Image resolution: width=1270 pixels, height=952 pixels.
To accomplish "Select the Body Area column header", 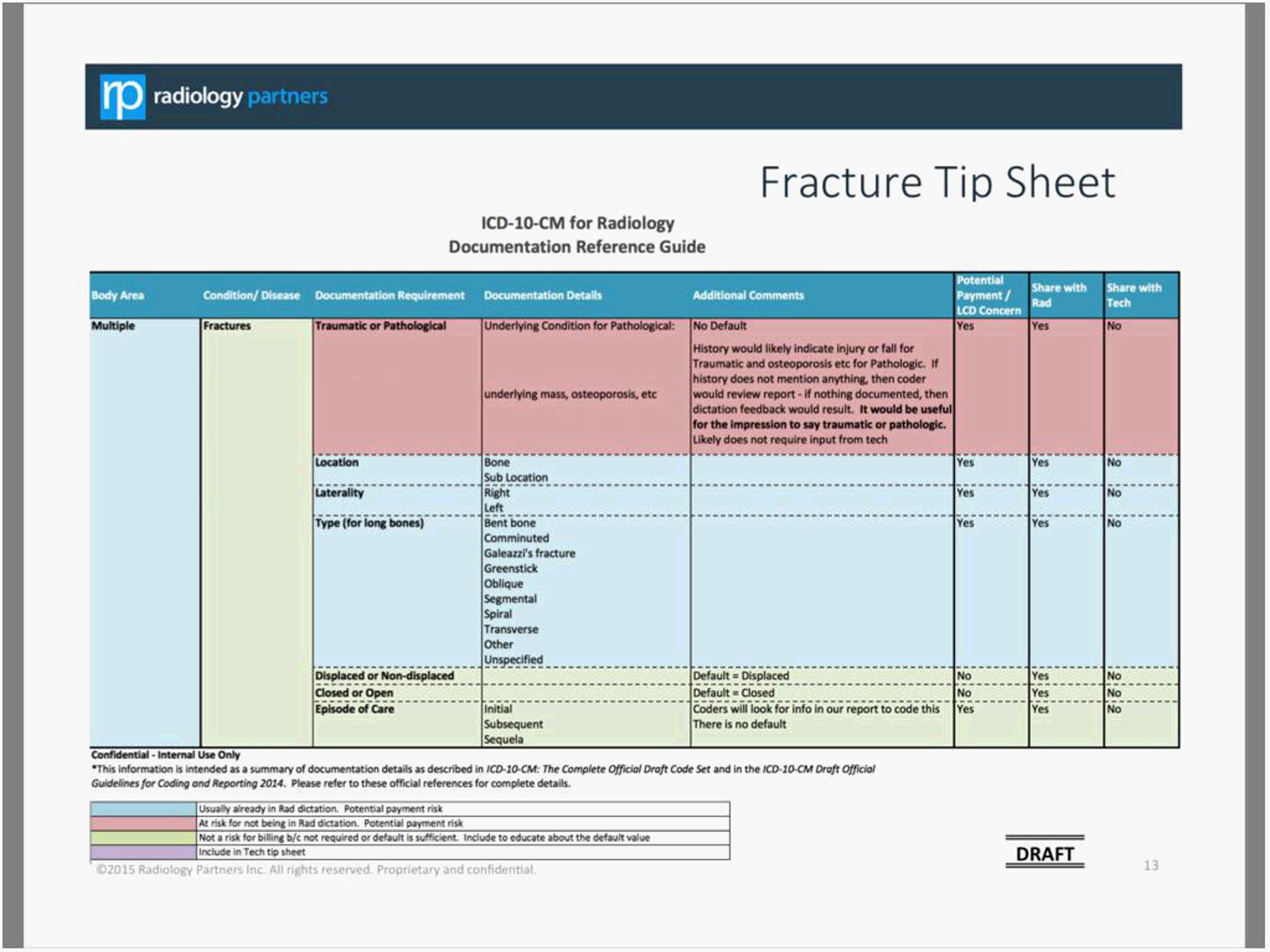I will click(117, 295).
